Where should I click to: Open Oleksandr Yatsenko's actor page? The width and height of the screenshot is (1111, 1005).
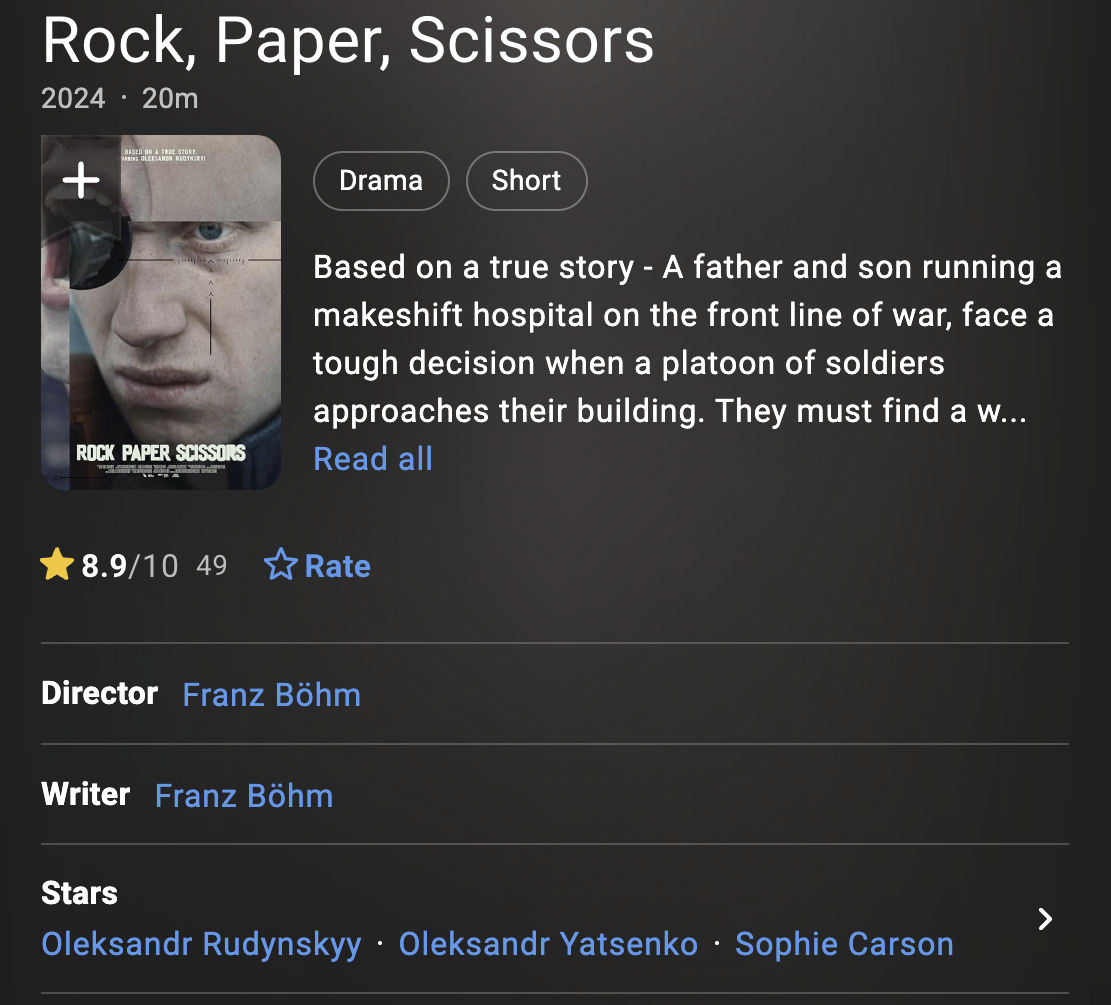(x=548, y=944)
